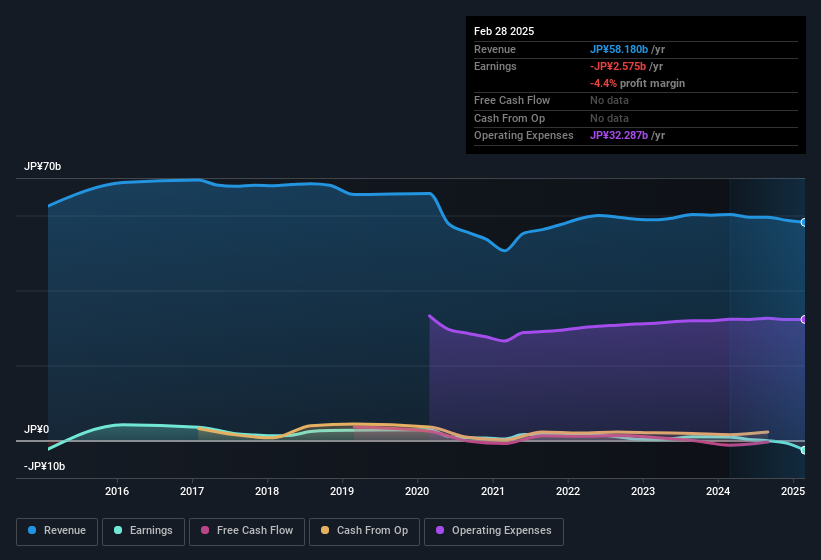Click the 2019 x-axis label
Viewport: 821px width, 560px height.
(342, 491)
